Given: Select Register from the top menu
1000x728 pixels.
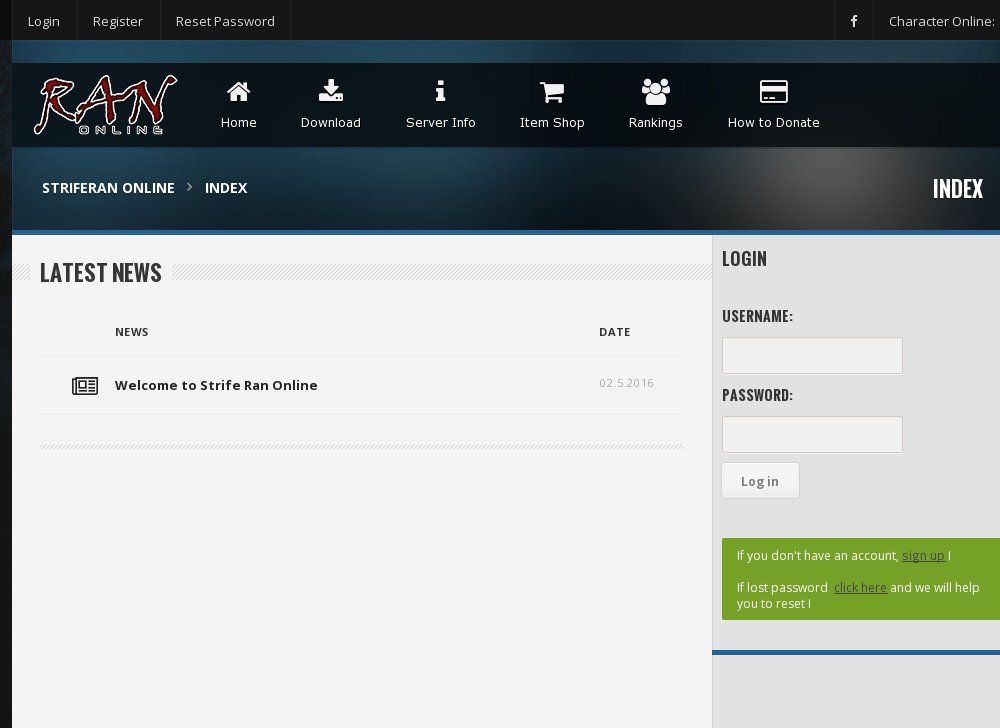Looking at the screenshot, I should tap(118, 20).
